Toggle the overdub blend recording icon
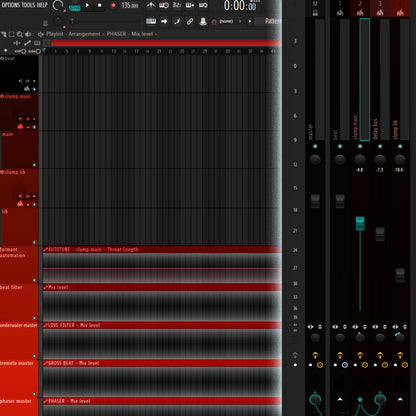The image size is (416, 416). pos(190,5)
